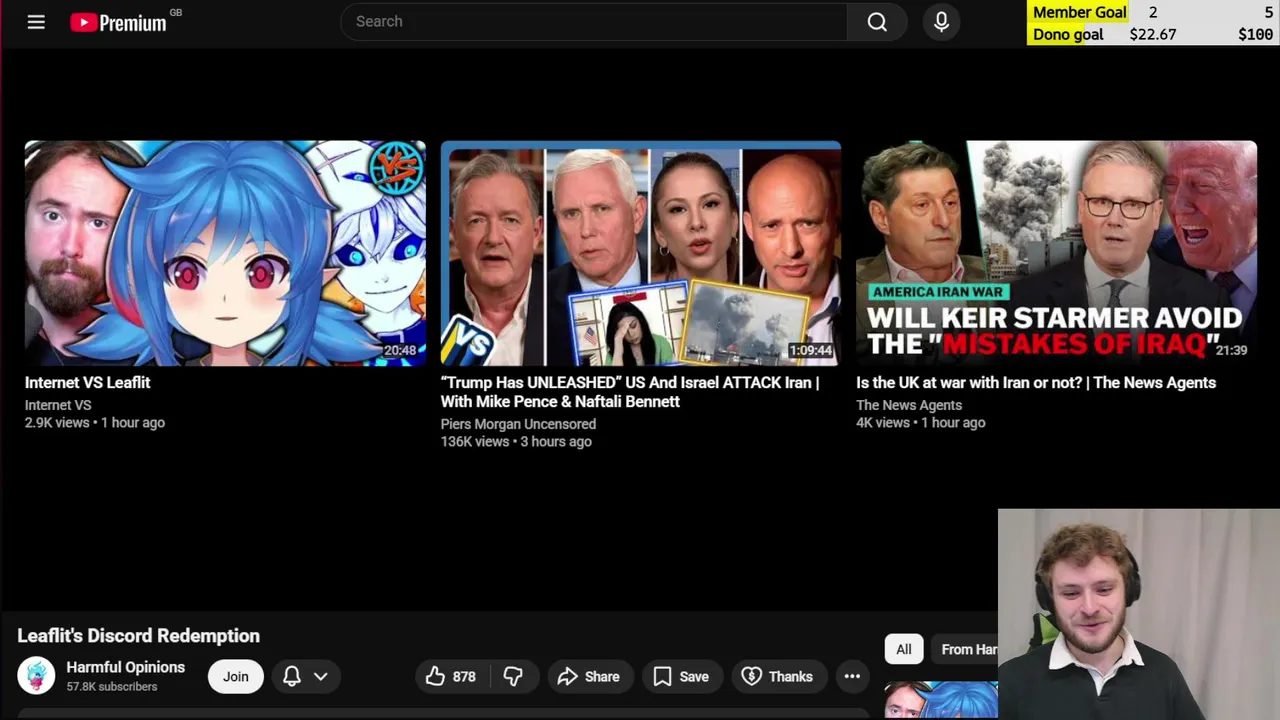Dislike the video thumbs down
Image resolution: width=1280 pixels, height=720 pixels.
[513, 677]
